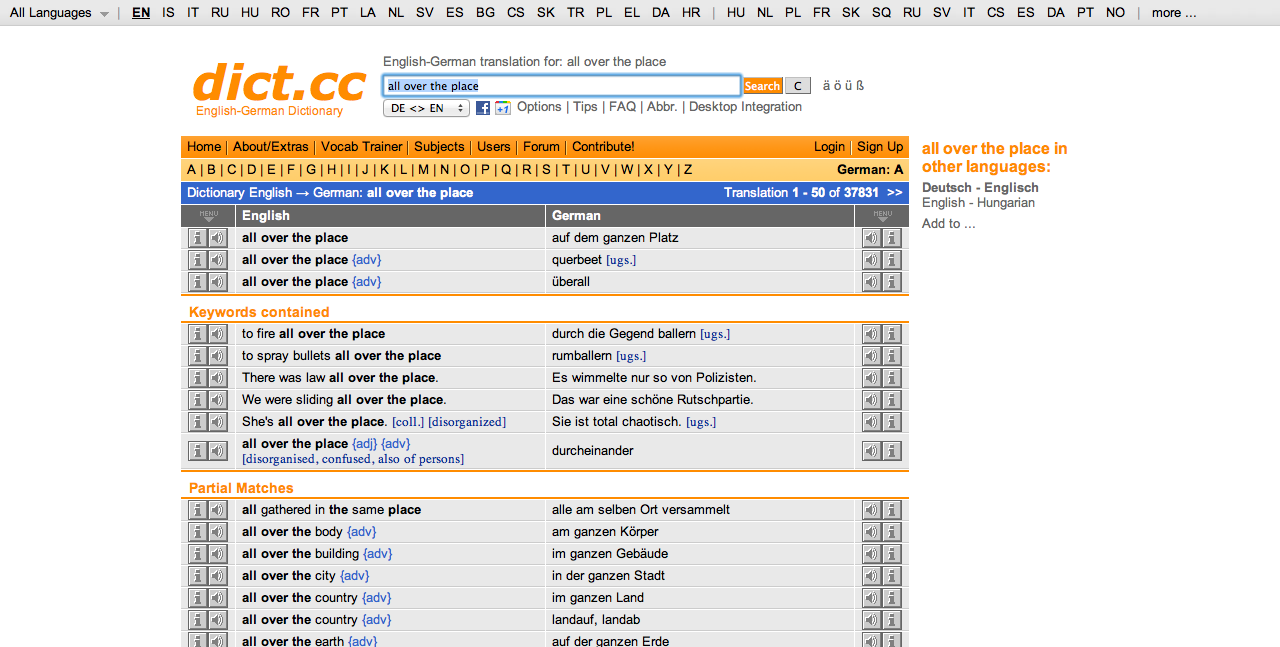Play German audio for 'in der ganzen Stadt'

[x=872, y=576]
